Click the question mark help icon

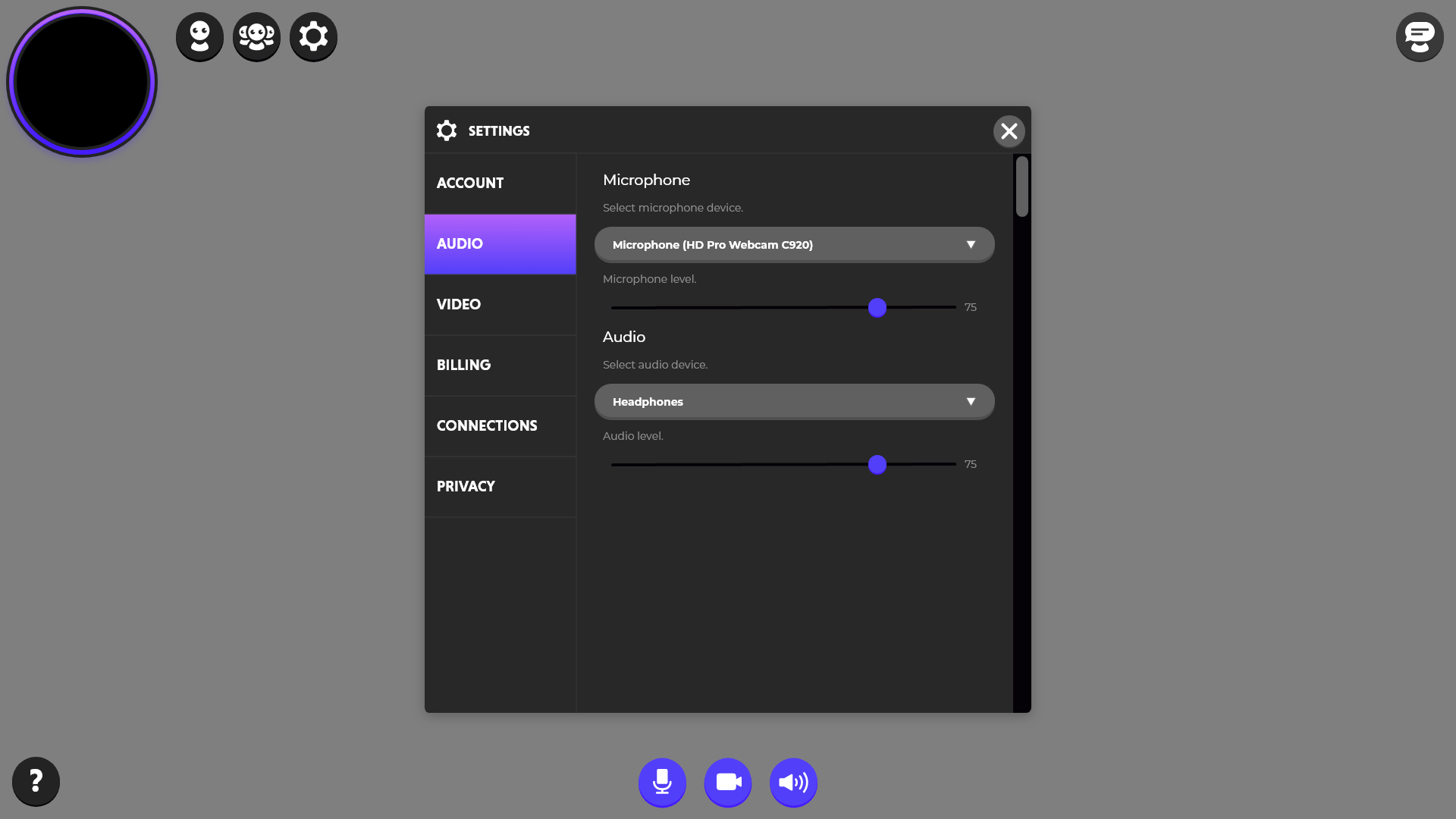point(36,781)
